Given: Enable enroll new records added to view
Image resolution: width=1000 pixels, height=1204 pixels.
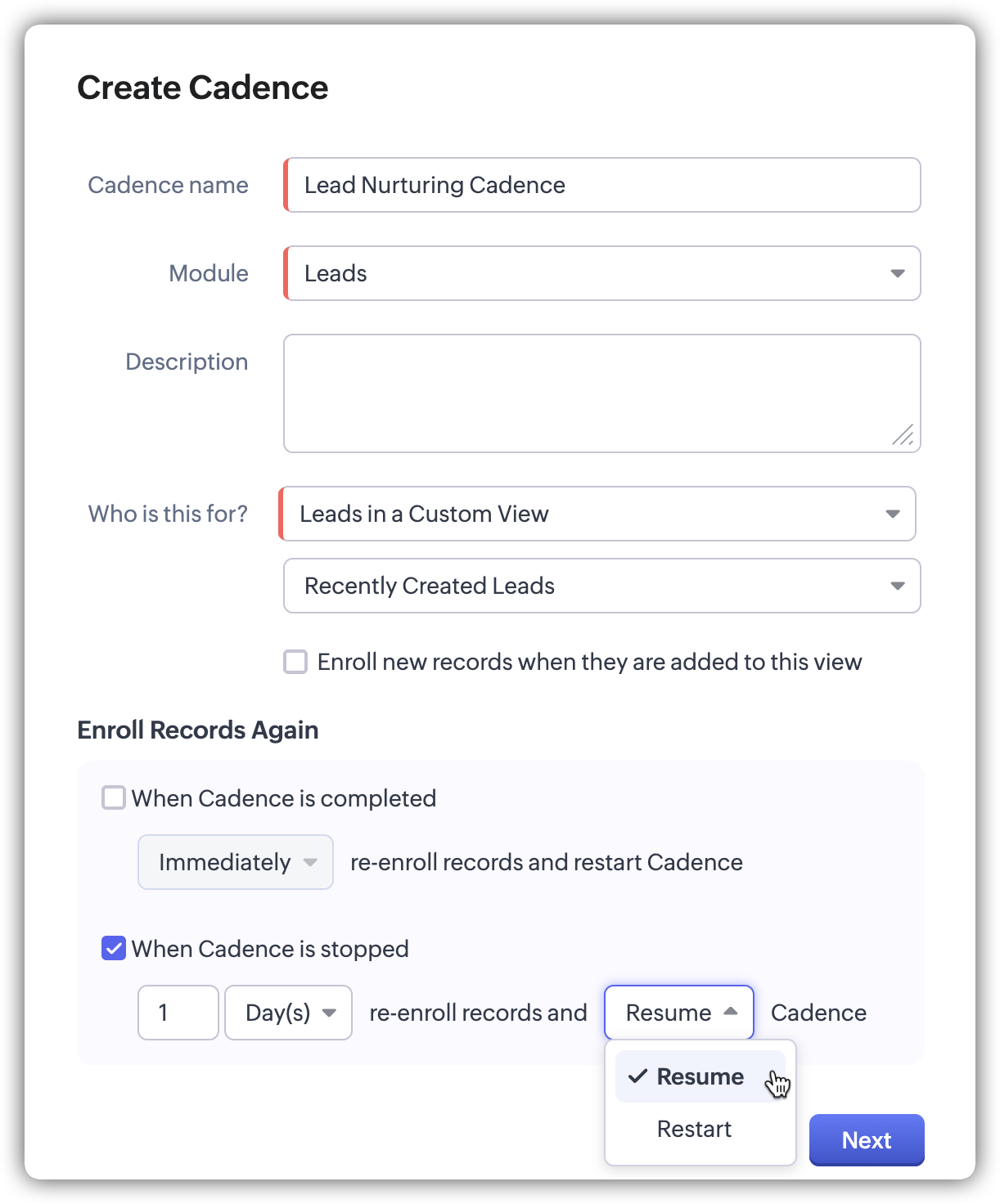Looking at the screenshot, I should pyautogui.click(x=295, y=662).
